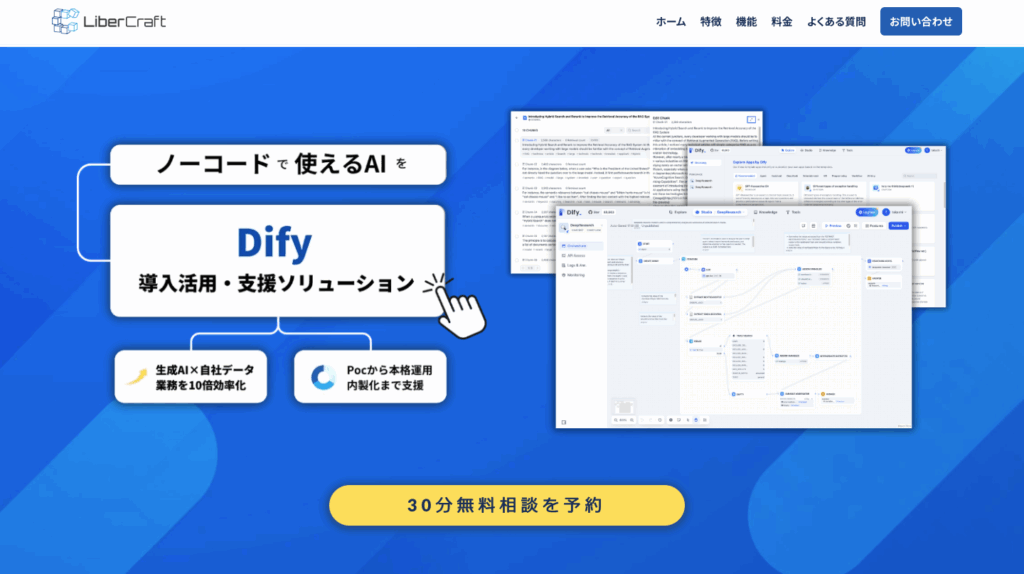This screenshot has width=1024, height=574.
Task: Go to the 特徴 section
Action: [x=711, y=22]
